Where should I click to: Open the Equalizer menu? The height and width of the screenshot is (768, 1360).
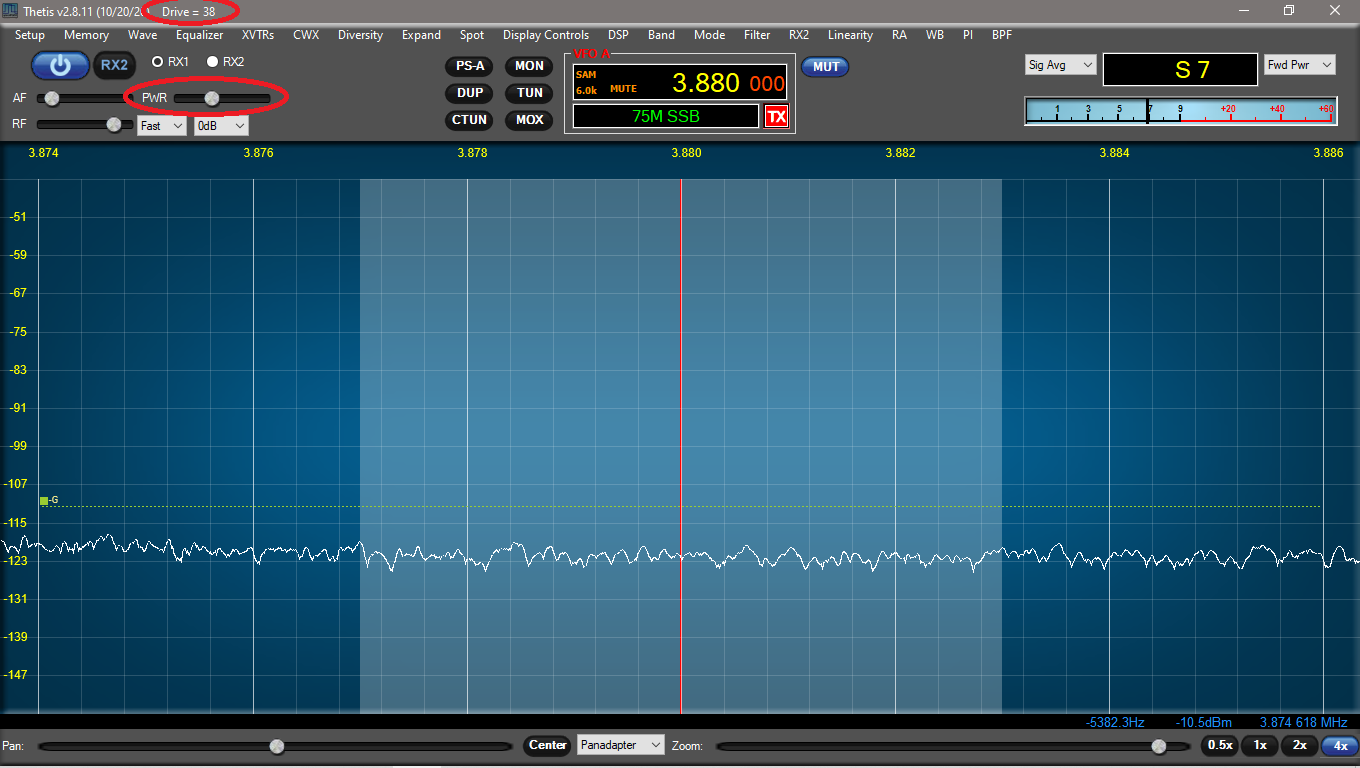[x=199, y=35]
